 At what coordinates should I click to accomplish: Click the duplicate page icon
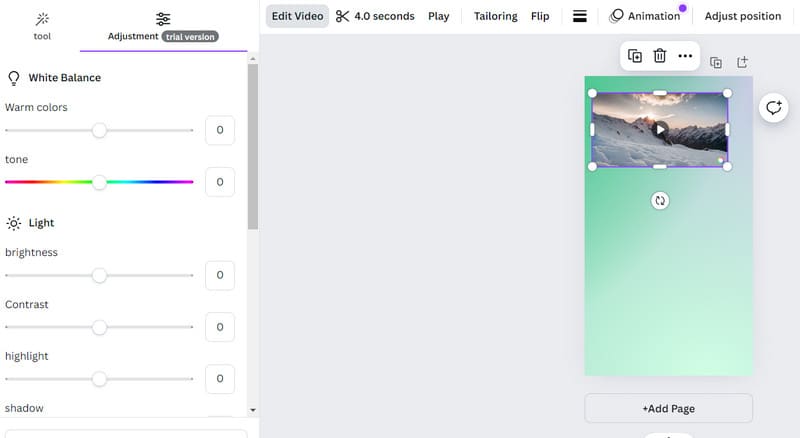(716, 62)
